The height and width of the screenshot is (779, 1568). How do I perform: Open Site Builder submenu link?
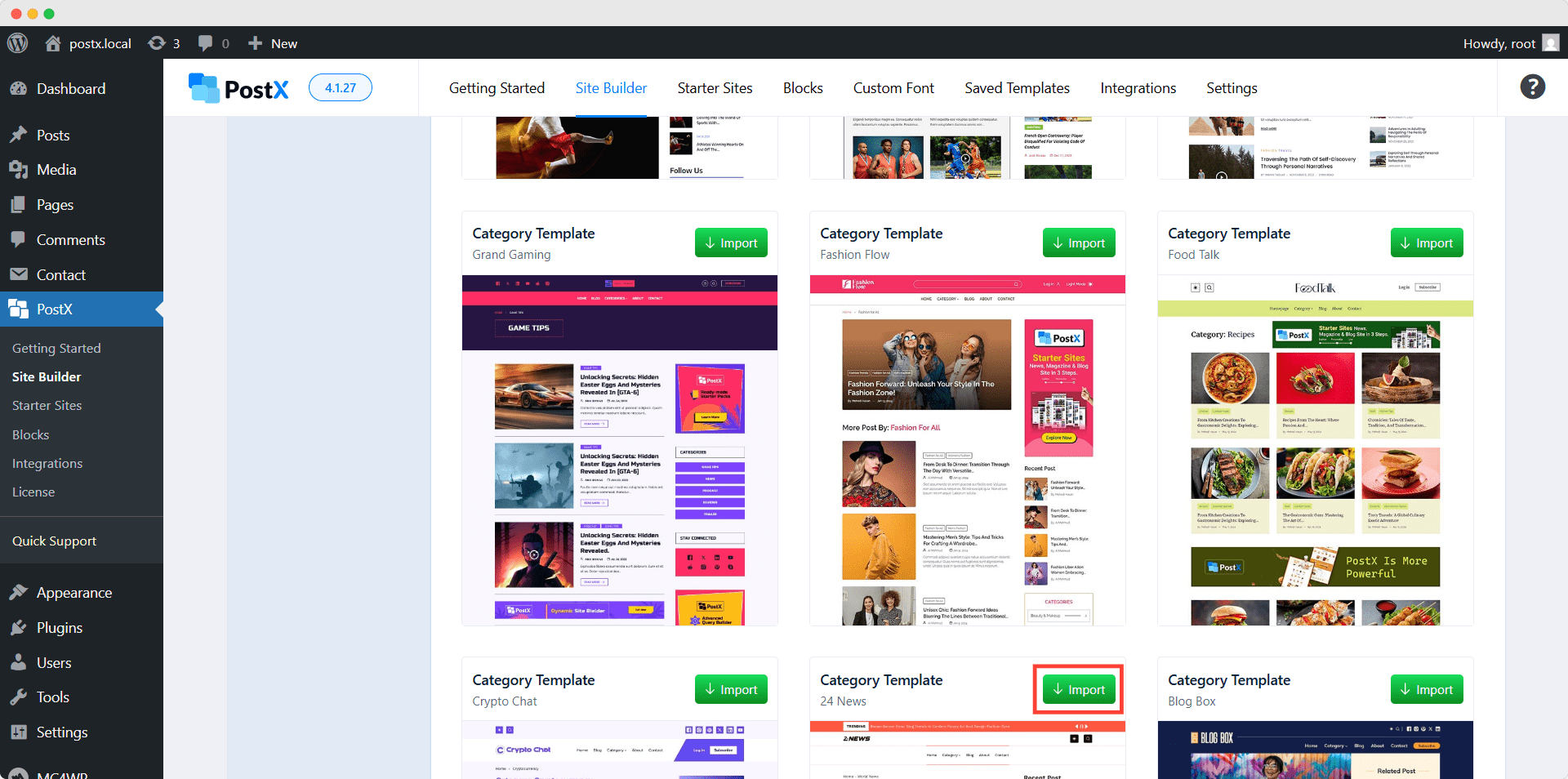(47, 376)
